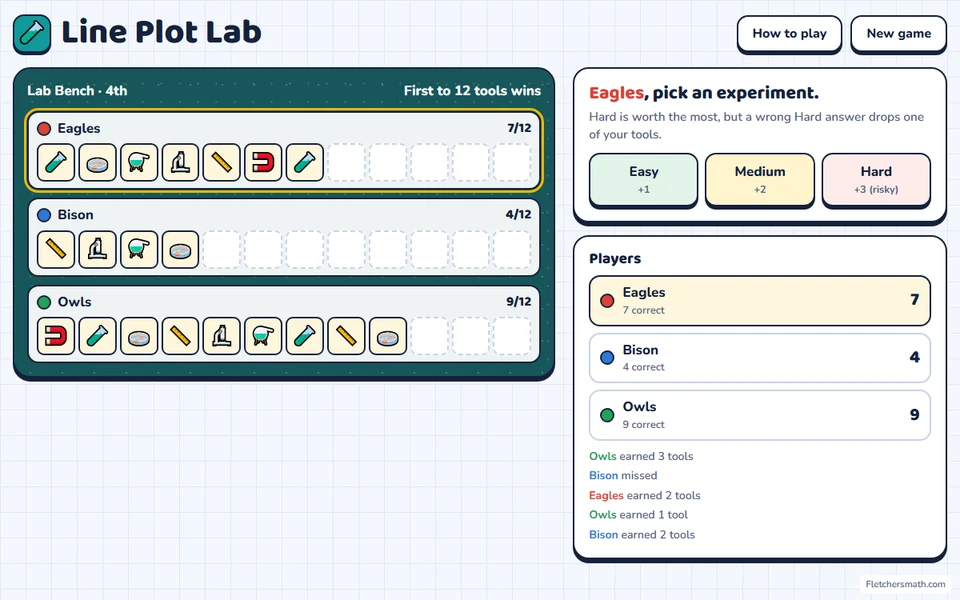Select the Eagles card in the Players panel
Image resolution: width=960 pixels, height=600 pixels.
coord(760,301)
